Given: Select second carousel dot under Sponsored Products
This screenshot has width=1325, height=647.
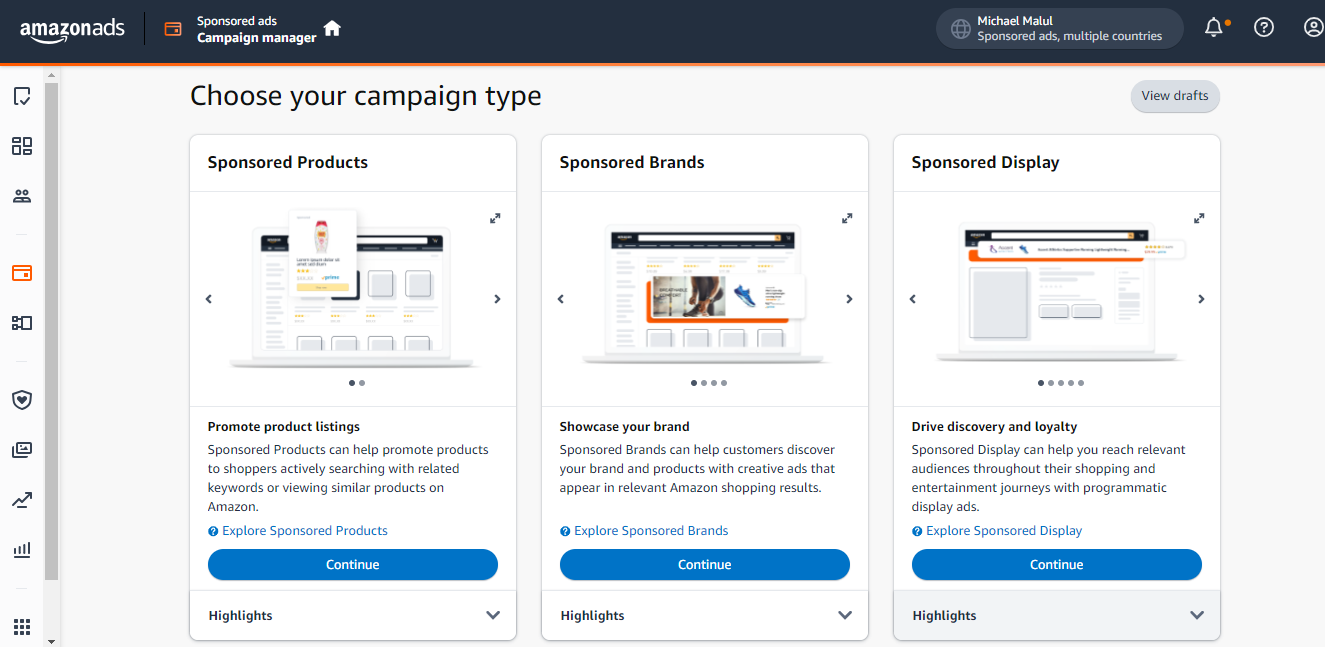Looking at the screenshot, I should pyautogui.click(x=362, y=383).
